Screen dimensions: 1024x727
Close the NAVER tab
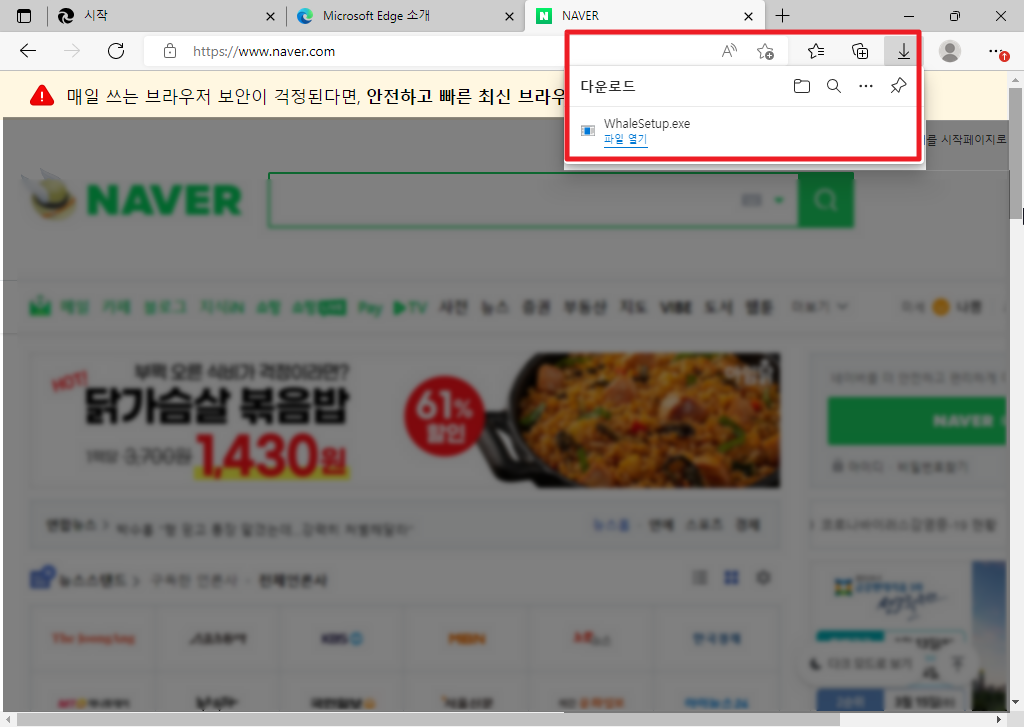(748, 16)
